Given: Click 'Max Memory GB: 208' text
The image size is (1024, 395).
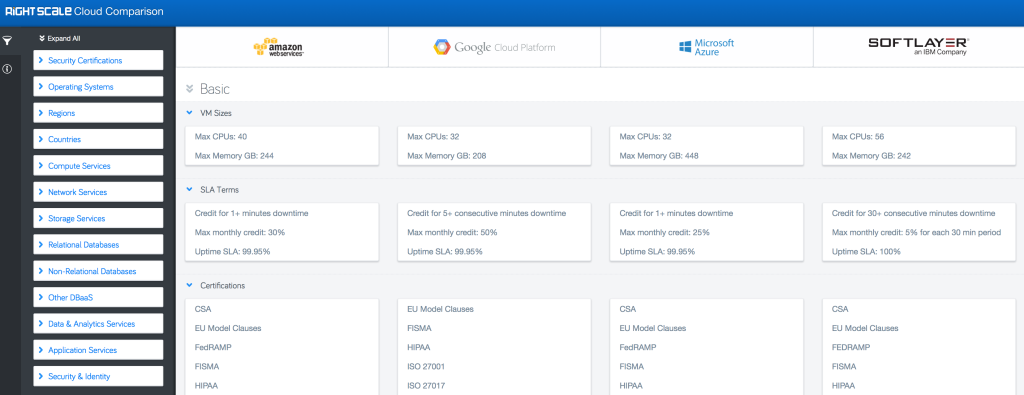Looking at the screenshot, I should click(447, 155).
